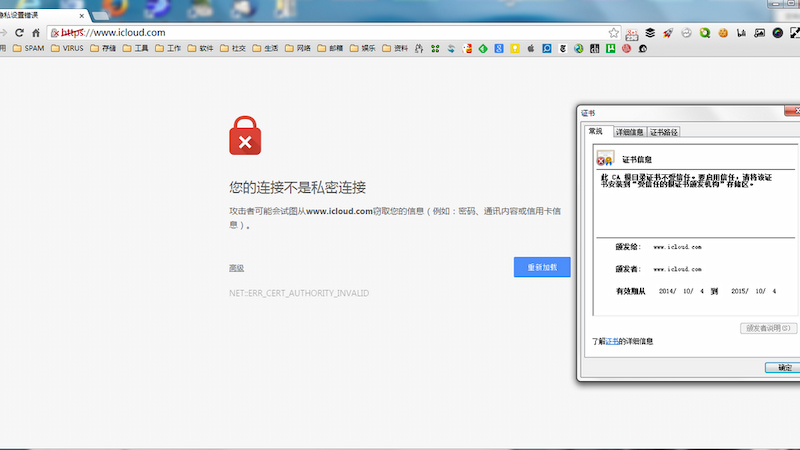Switch to the 详细信息 certificate tab
The image size is (800, 450).
point(630,132)
